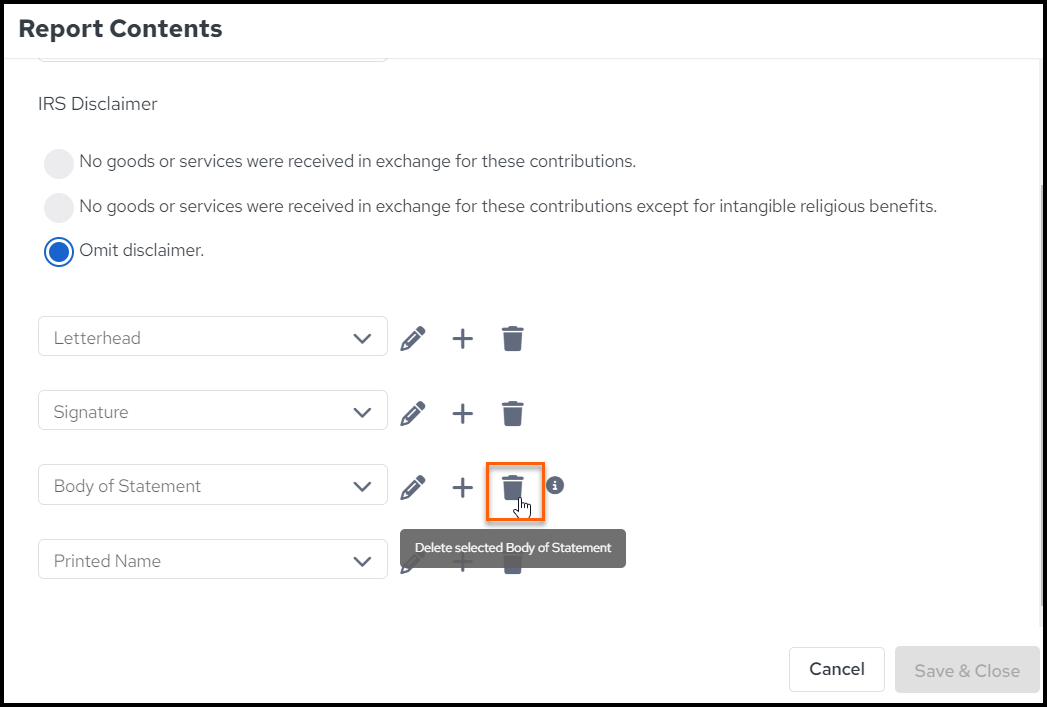Click the Save & Close button
Screen dimensions: 1047x707
[x=967, y=670]
